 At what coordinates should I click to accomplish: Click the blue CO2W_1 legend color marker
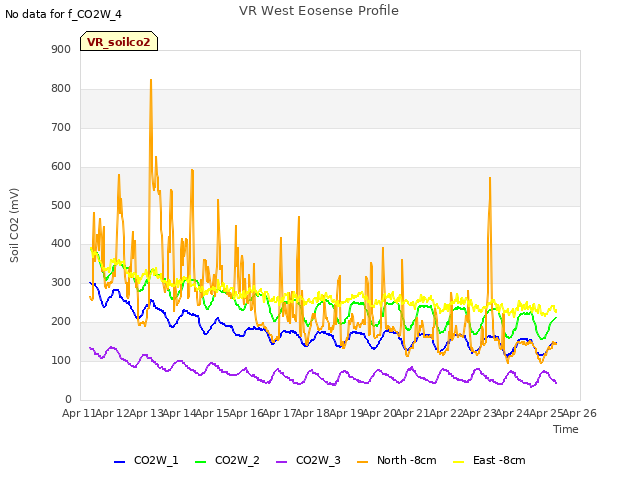(x=119, y=462)
